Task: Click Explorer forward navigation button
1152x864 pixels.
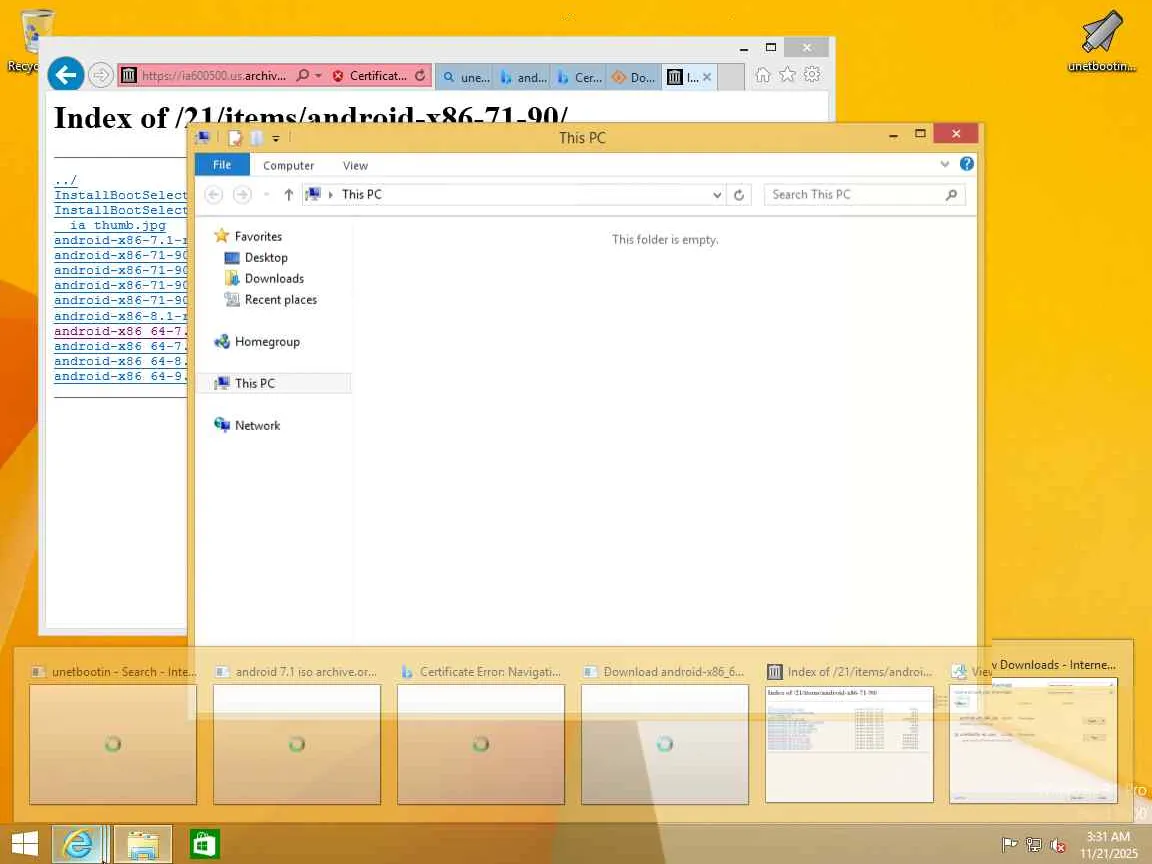Action: [x=242, y=195]
